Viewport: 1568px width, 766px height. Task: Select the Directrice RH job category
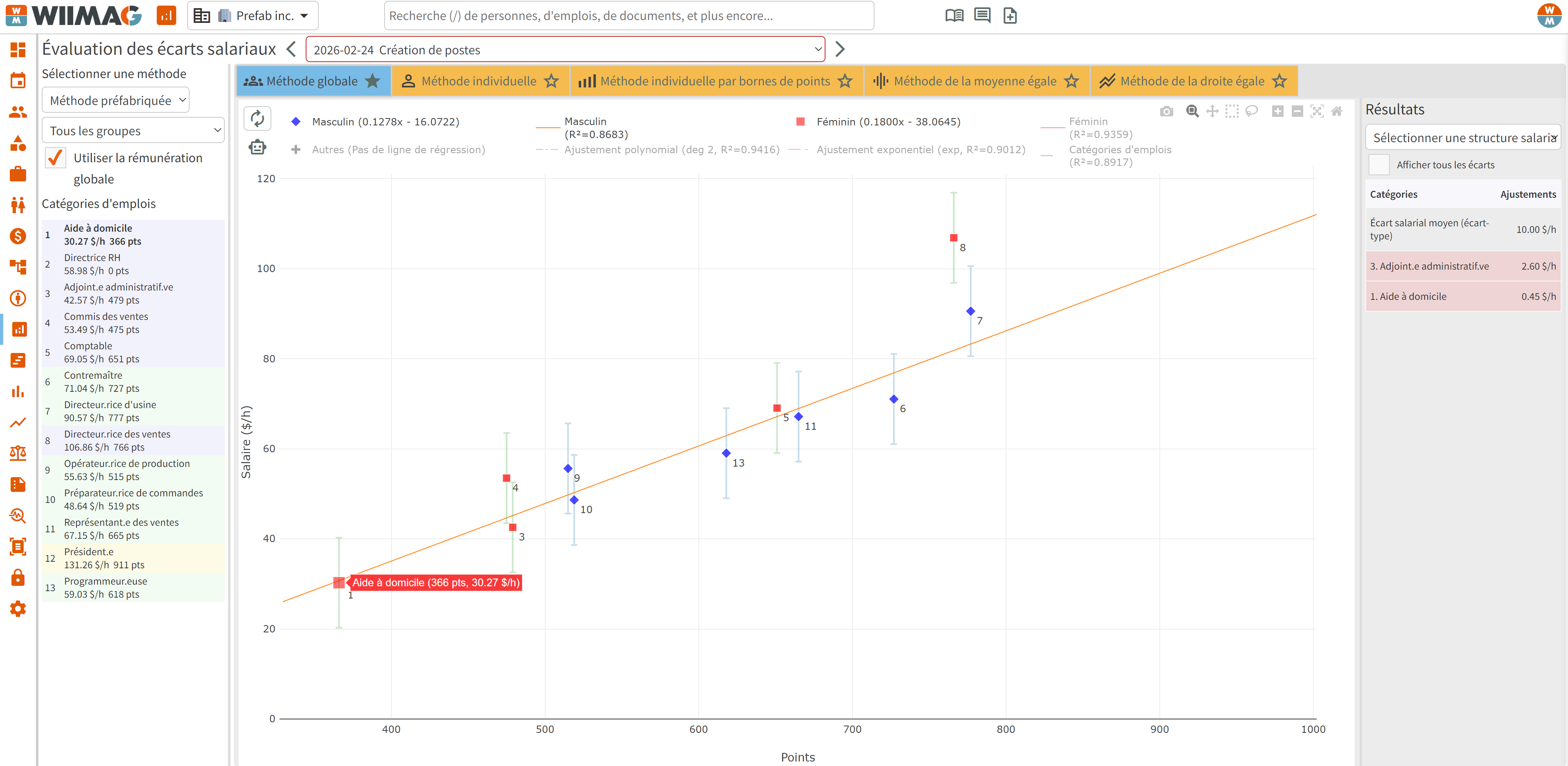pyautogui.click(x=133, y=264)
